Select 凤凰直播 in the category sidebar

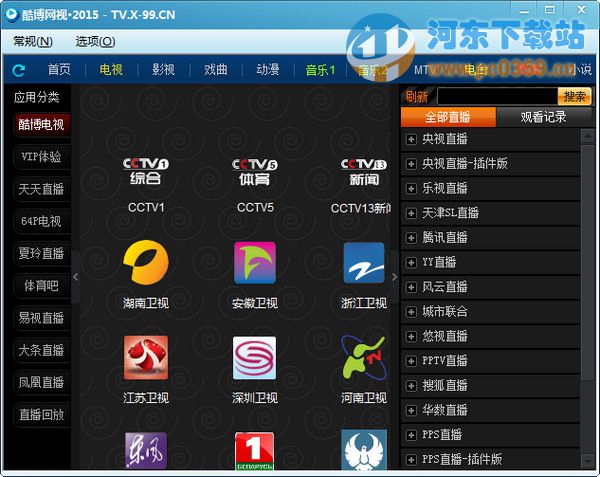coord(41,382)
